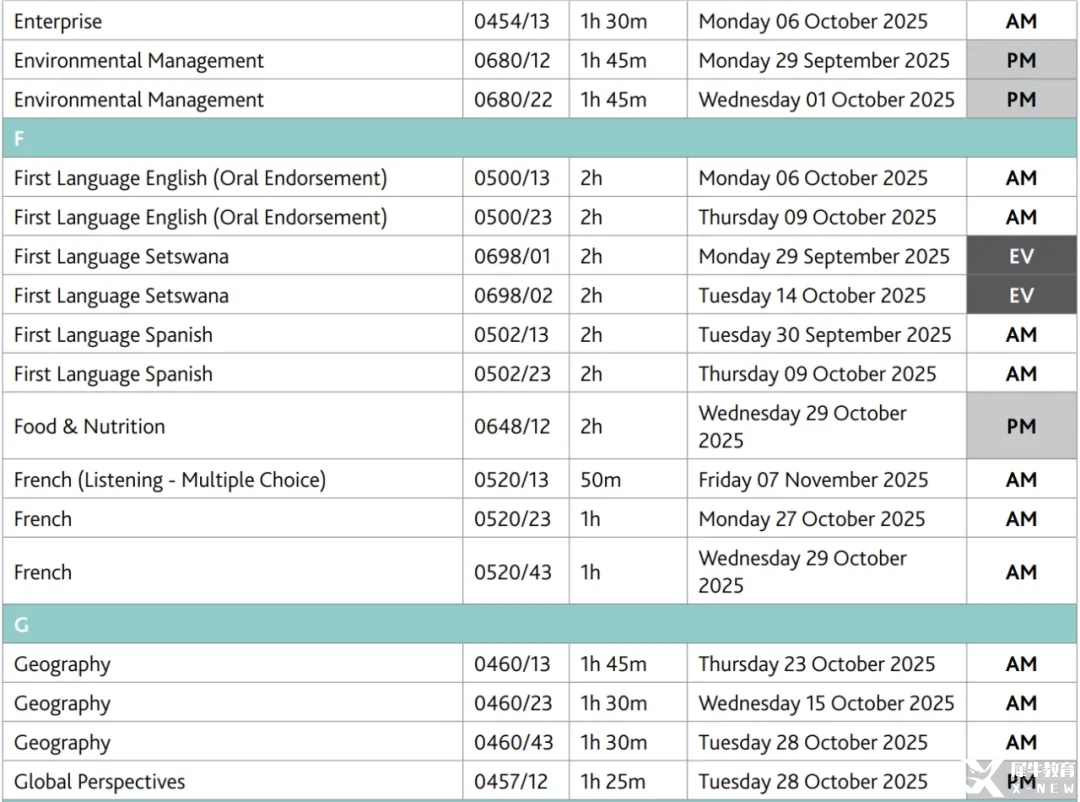Click the 1h 25m duration cell
The image size is (1080, 802).
click(613, 782)
